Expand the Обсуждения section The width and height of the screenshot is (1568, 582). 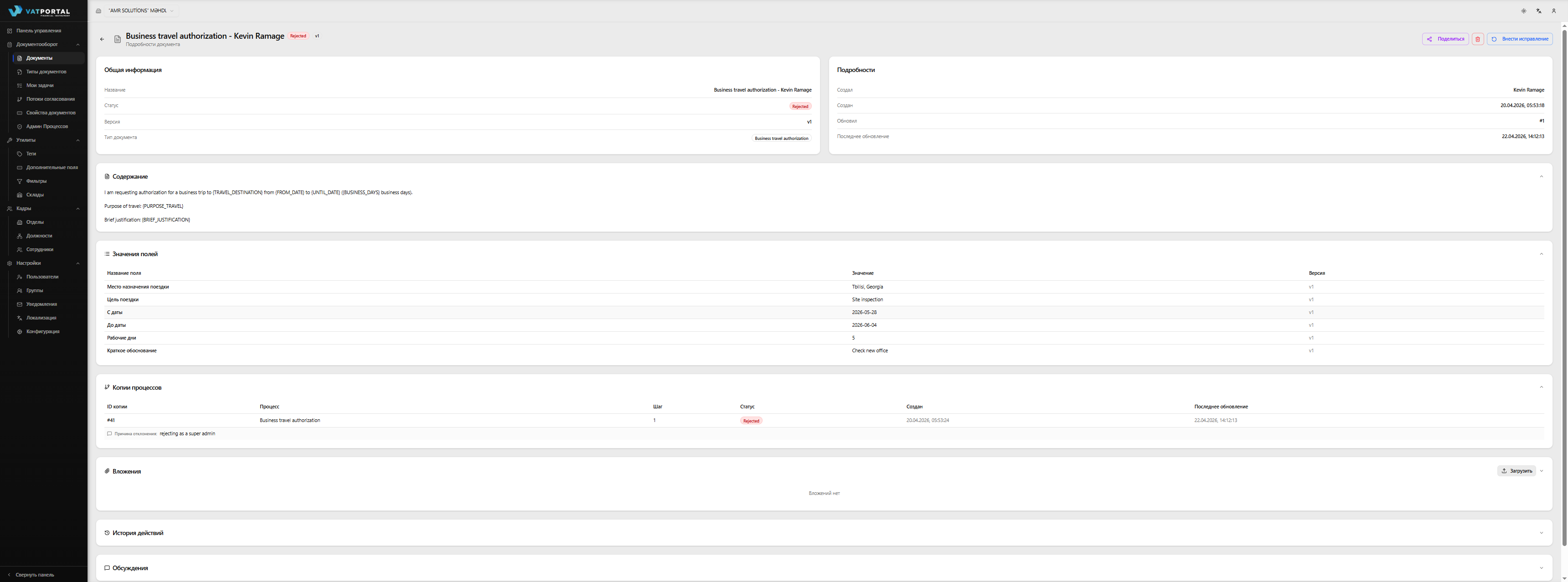click(x=1541, y=568)
